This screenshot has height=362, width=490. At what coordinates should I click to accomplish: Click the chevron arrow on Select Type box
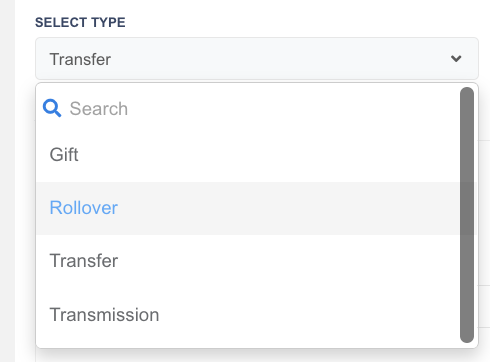click(456, 59)
